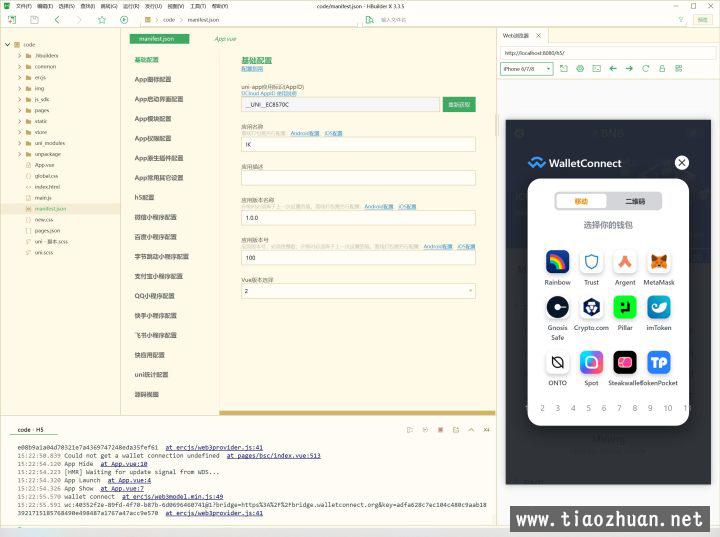Image resolution: width=720 pixels, height=537 pixels.
Task: Select the manifest.json editor tab
Action: pyautogui.click(x=159, y=39)
